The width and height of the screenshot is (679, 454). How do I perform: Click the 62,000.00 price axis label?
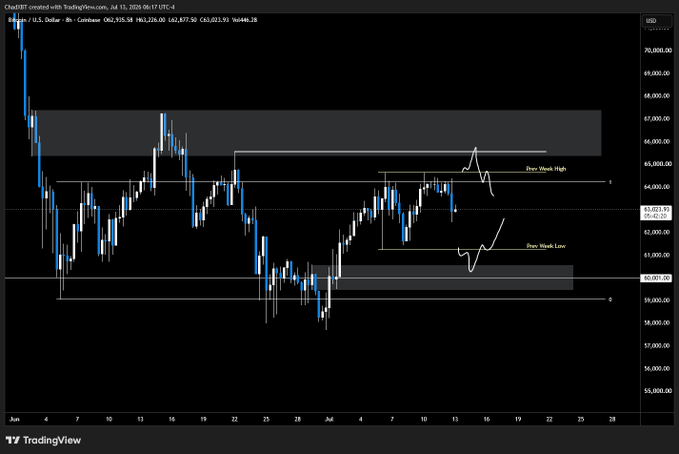[657, 232]
